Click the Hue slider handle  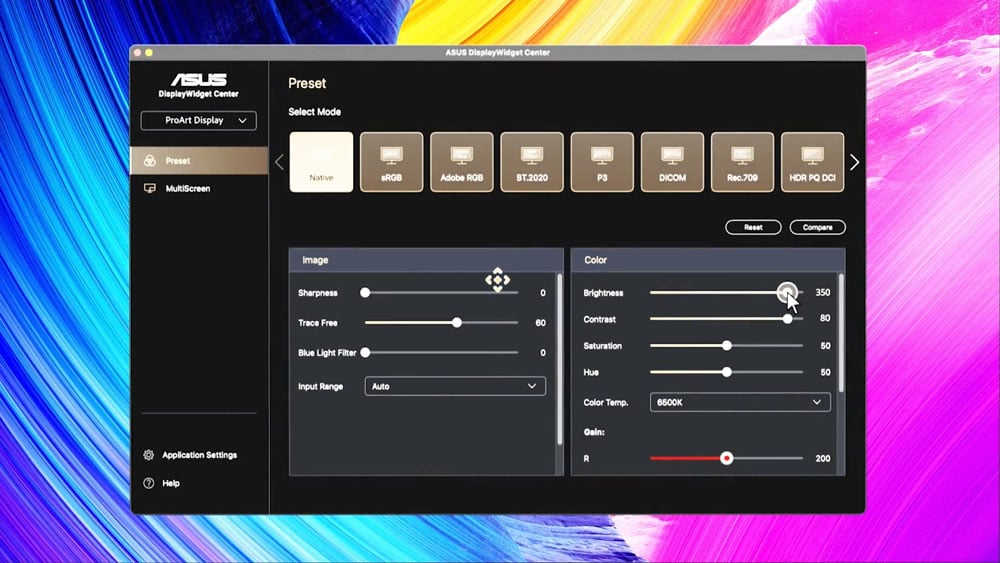[726, 372]
